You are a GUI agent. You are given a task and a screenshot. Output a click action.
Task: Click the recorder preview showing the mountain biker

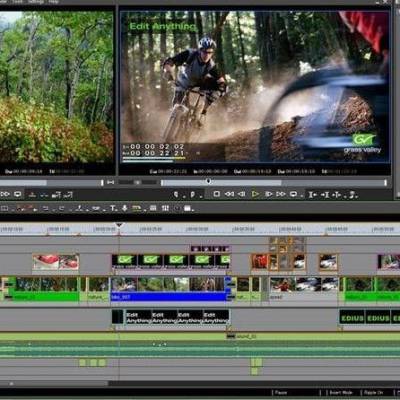[255, 87]
